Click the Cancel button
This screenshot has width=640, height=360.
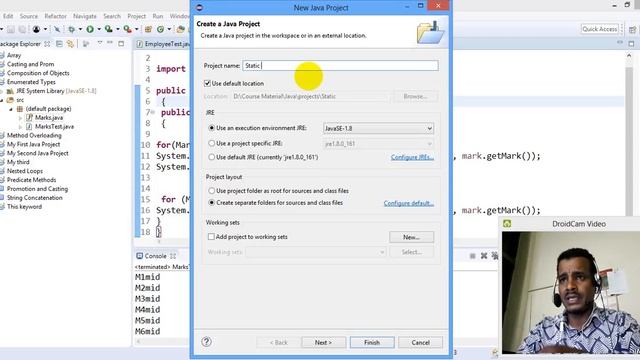tap(420, 342)
